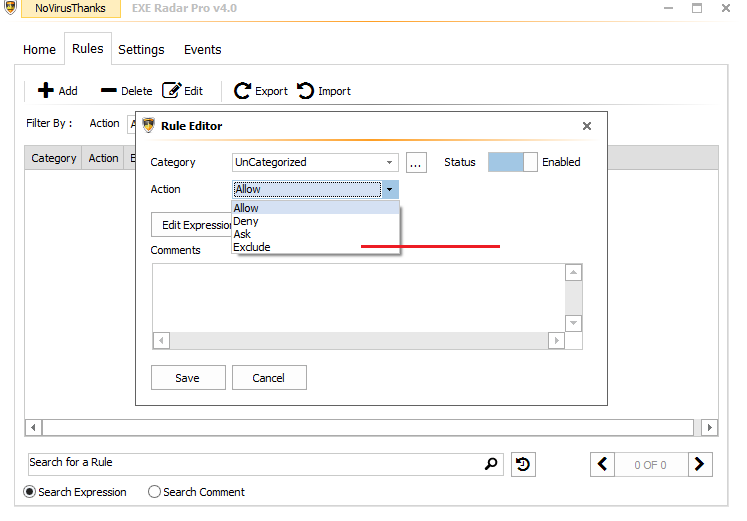Select the Search Comment radio button
747x521 pixels.
click(154, 492)
